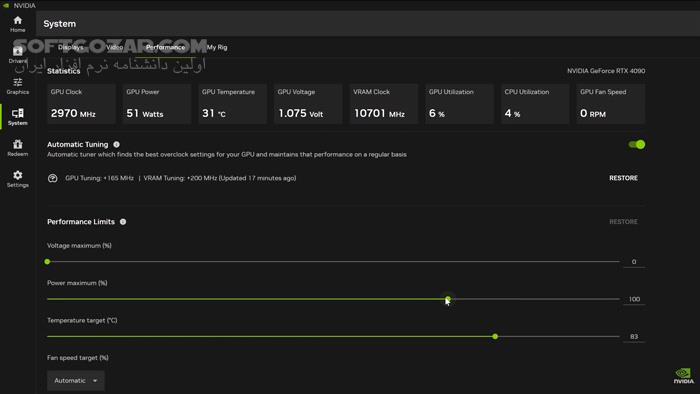Viewport: 700px width, 394px height.
Task: Restore Automatic Tuning settings
Action: (x=623, y=178)
